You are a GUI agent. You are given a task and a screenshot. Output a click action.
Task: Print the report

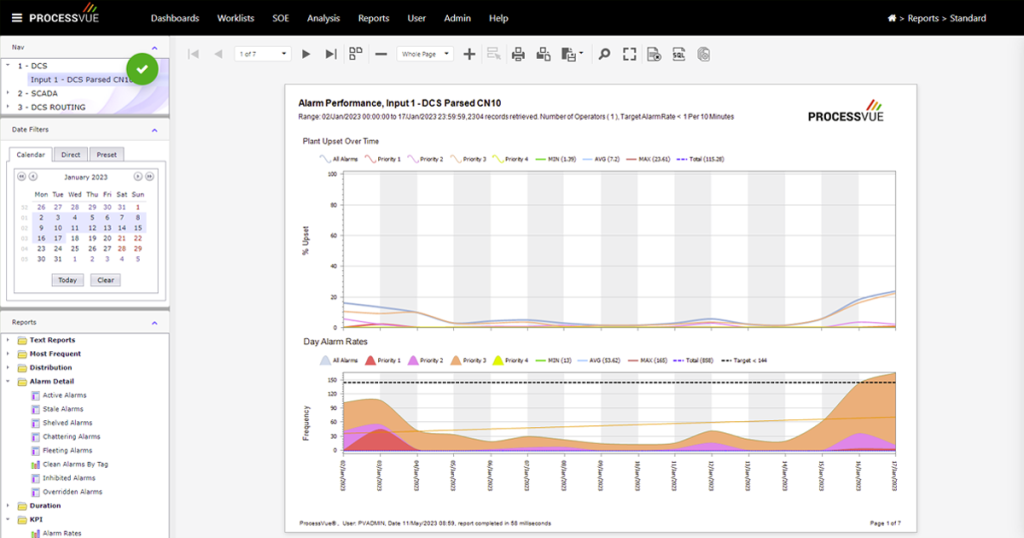518,54
